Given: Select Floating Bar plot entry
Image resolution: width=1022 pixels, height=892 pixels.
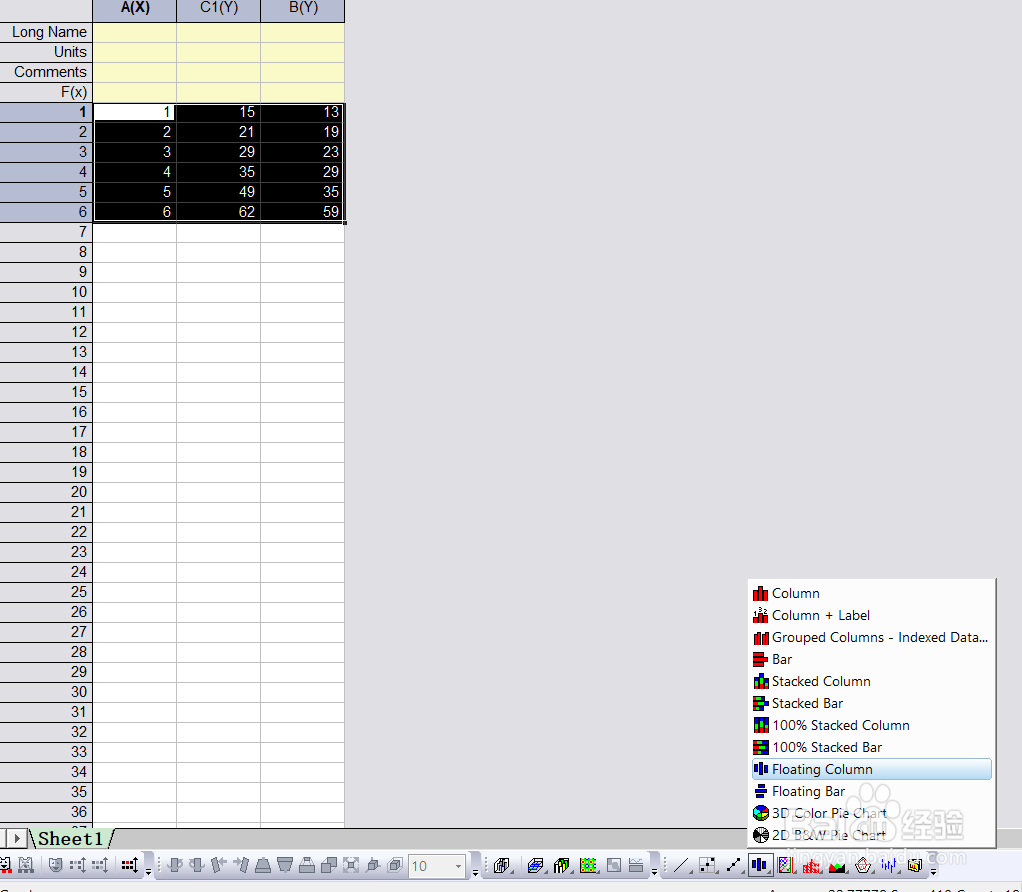Looking at the screenshot, I should 871,791.
